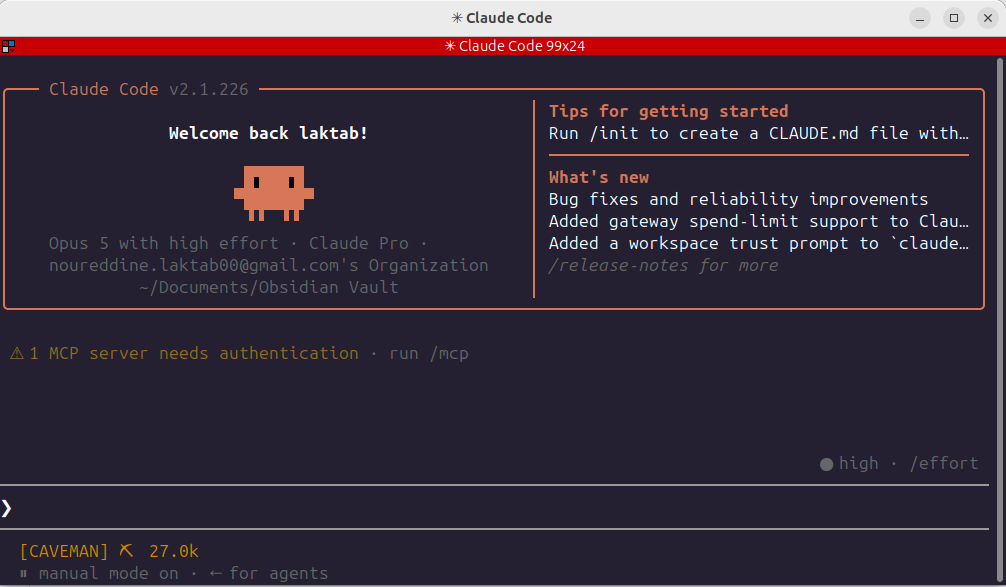Viewport: 1006px width, 587px height.
Task: Click the red Claude Code 99x24 titlebar
Action: point(503,46)
